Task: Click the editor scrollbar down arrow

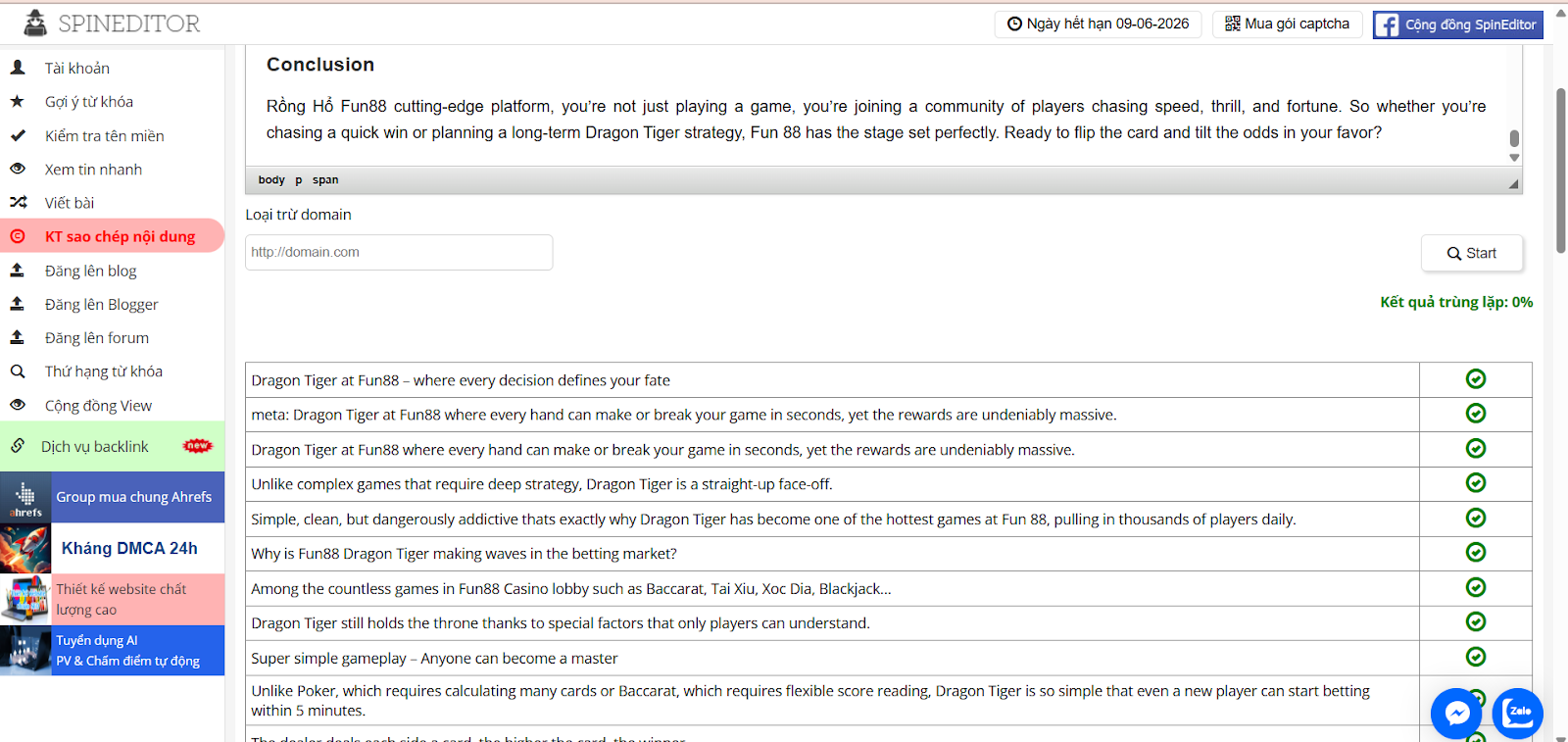Action: pyautogui.click(x=1514, y=158)
